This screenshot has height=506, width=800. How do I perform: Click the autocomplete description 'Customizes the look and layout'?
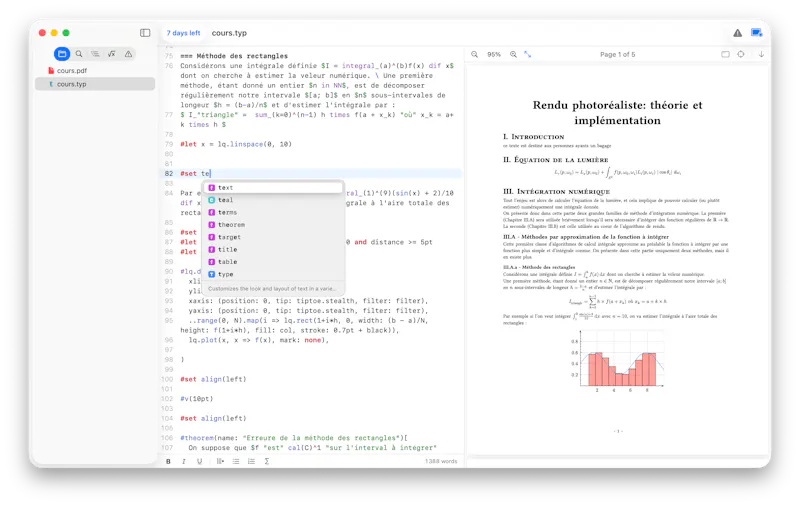tap(272, 289)
